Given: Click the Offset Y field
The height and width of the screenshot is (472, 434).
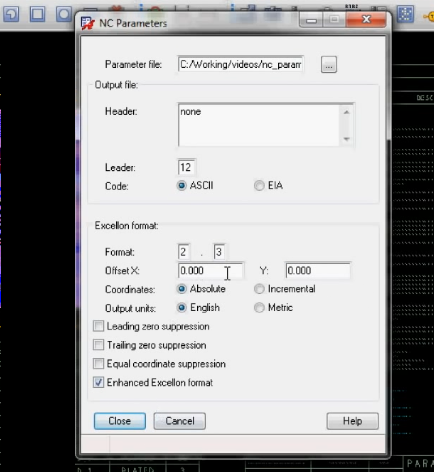Looking at the screenshot, I should 318,270.
